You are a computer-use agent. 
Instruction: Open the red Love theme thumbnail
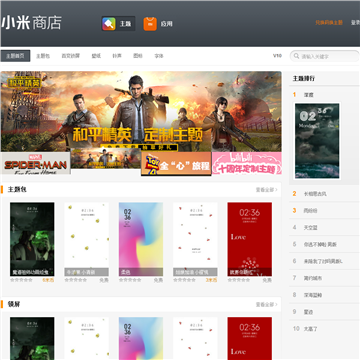(x=249, y=239)
